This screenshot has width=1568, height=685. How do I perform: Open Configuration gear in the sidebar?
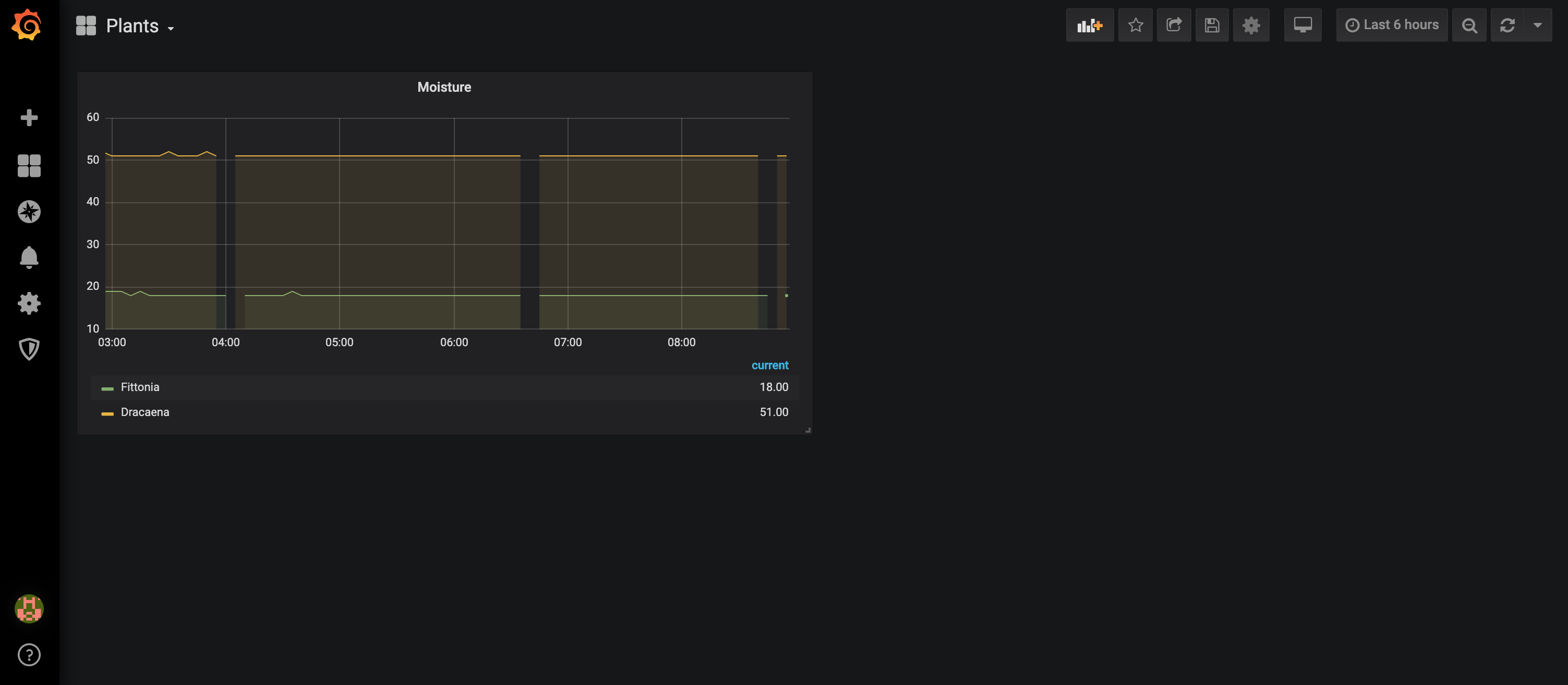[29, 303]
